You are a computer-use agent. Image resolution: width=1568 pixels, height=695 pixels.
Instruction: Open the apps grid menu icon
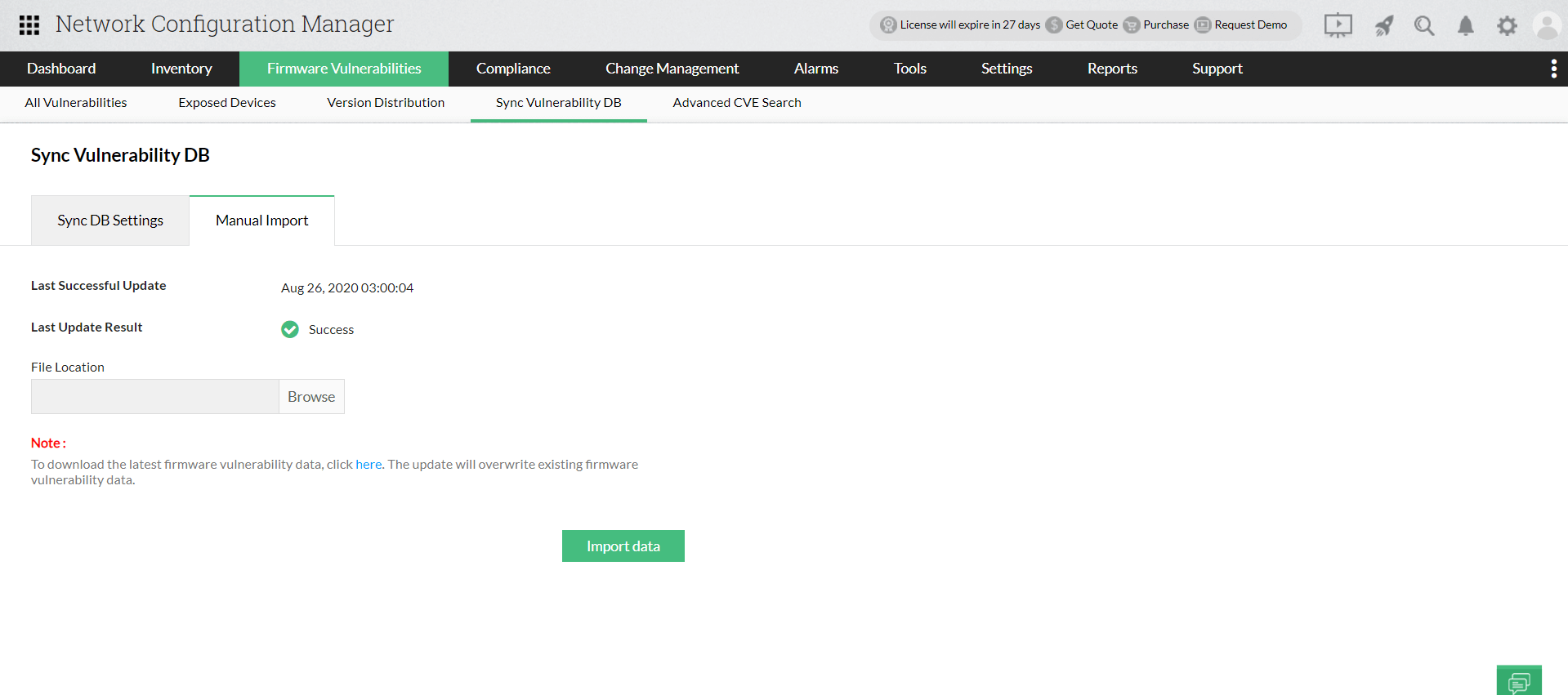pyautogui.click(x=29, y=25)
